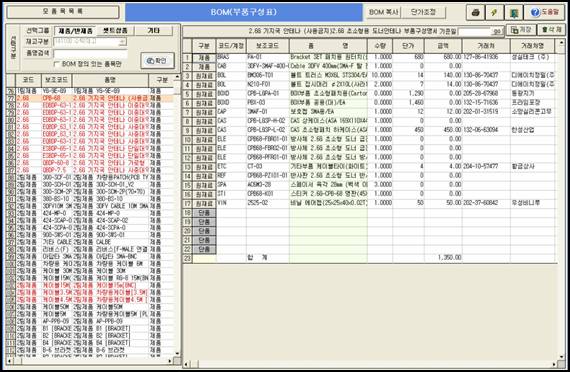
Task: Click sub-code cell 'SMAF-01' in BOM row 7
Action: 268,112
